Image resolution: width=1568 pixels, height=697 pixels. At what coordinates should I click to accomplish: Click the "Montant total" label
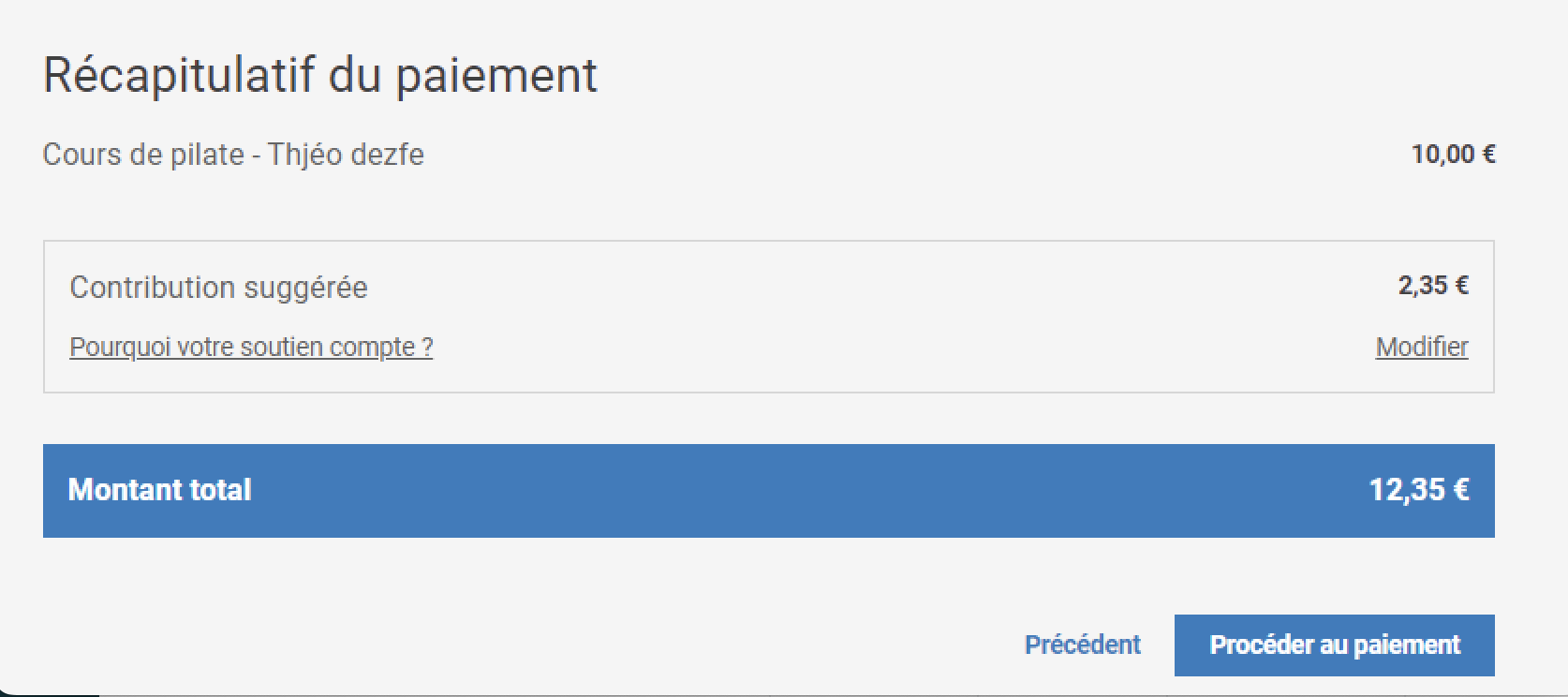159,489
